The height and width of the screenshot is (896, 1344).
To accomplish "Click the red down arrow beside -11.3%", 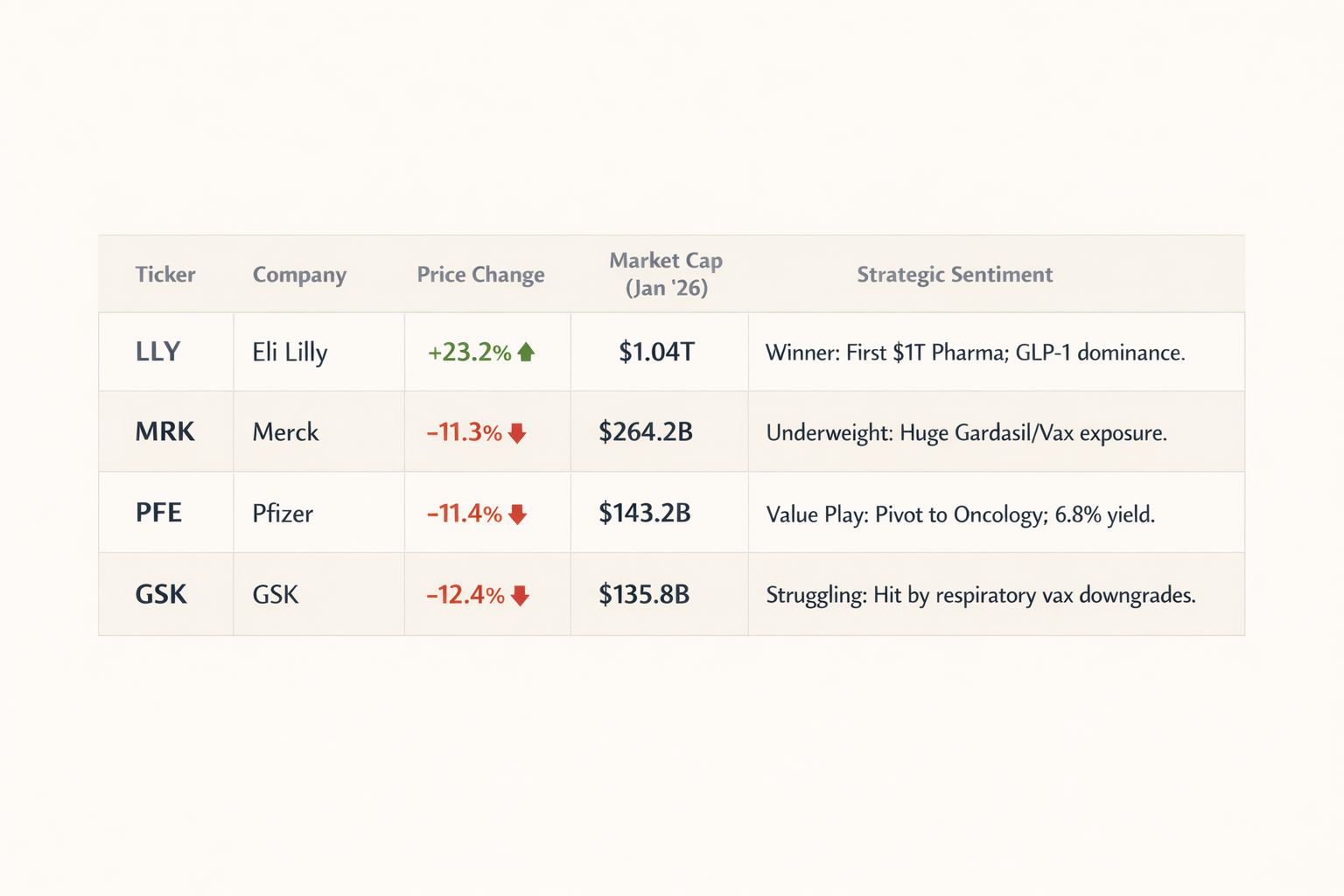I will pos(517,433).
